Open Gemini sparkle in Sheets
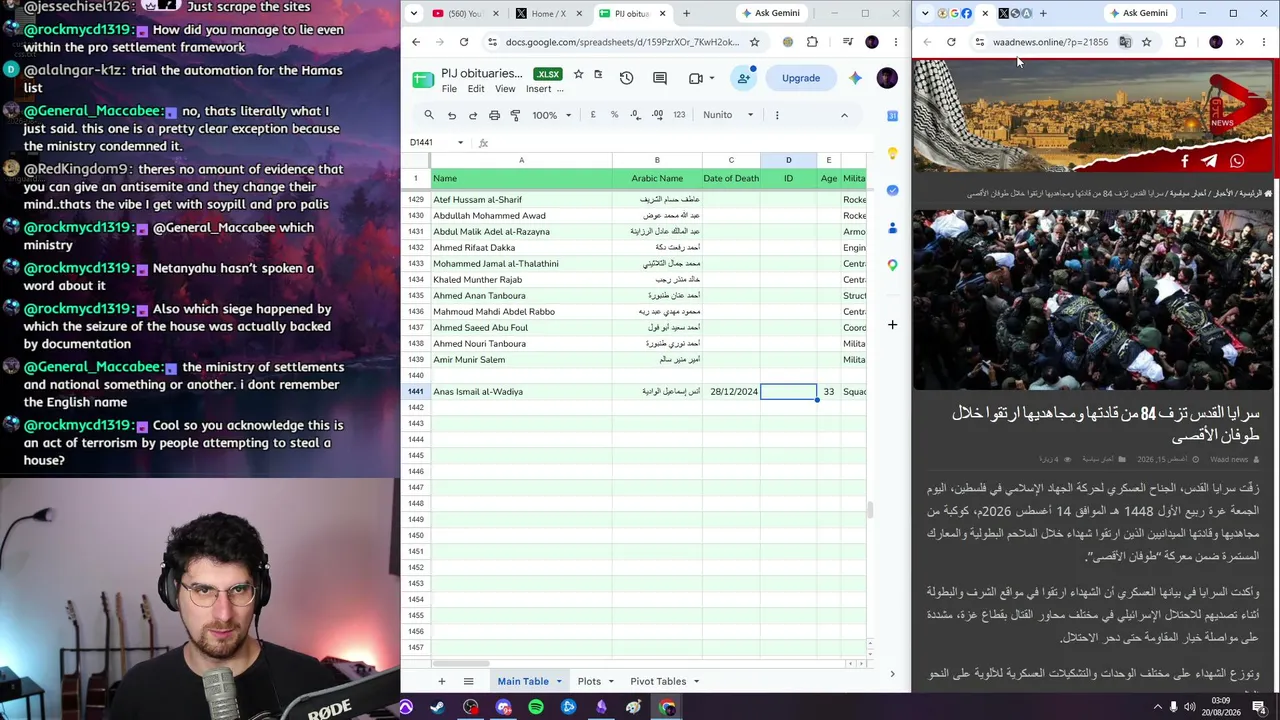 pos(855,78)
